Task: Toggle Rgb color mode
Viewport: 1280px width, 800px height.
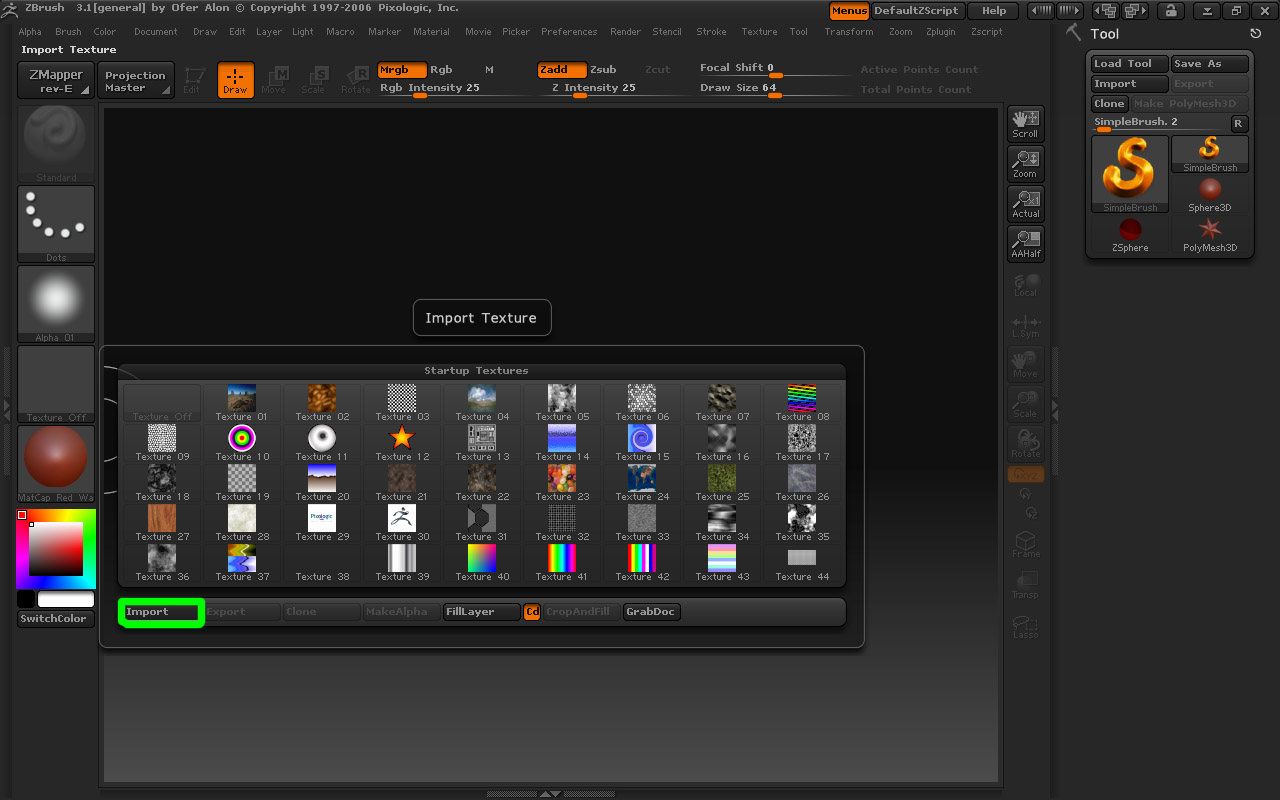Action: 441,70
